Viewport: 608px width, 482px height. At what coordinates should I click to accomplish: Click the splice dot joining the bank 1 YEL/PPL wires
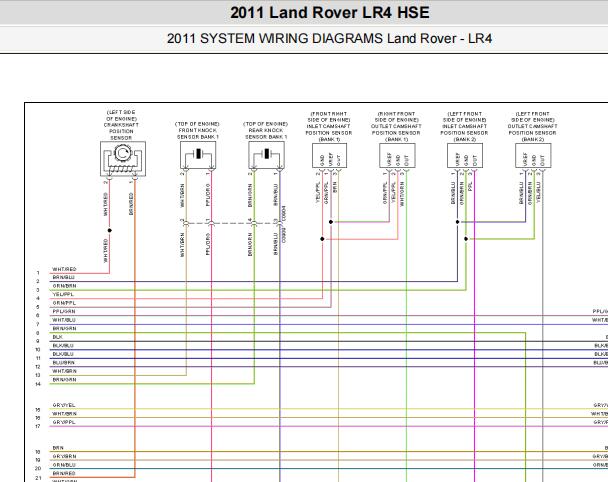point(322,239)
